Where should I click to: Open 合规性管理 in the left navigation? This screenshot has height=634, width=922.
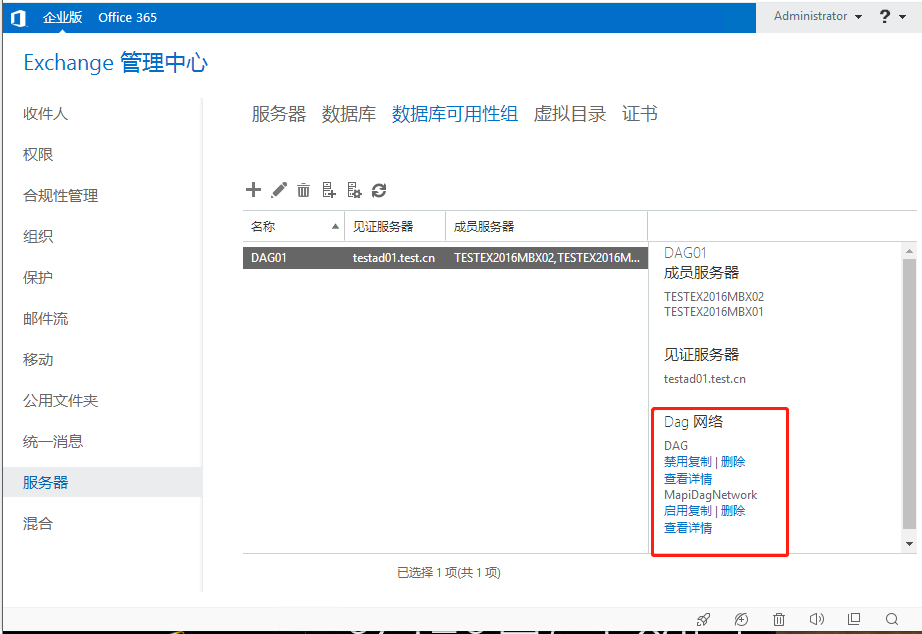(x=61, y=196)
